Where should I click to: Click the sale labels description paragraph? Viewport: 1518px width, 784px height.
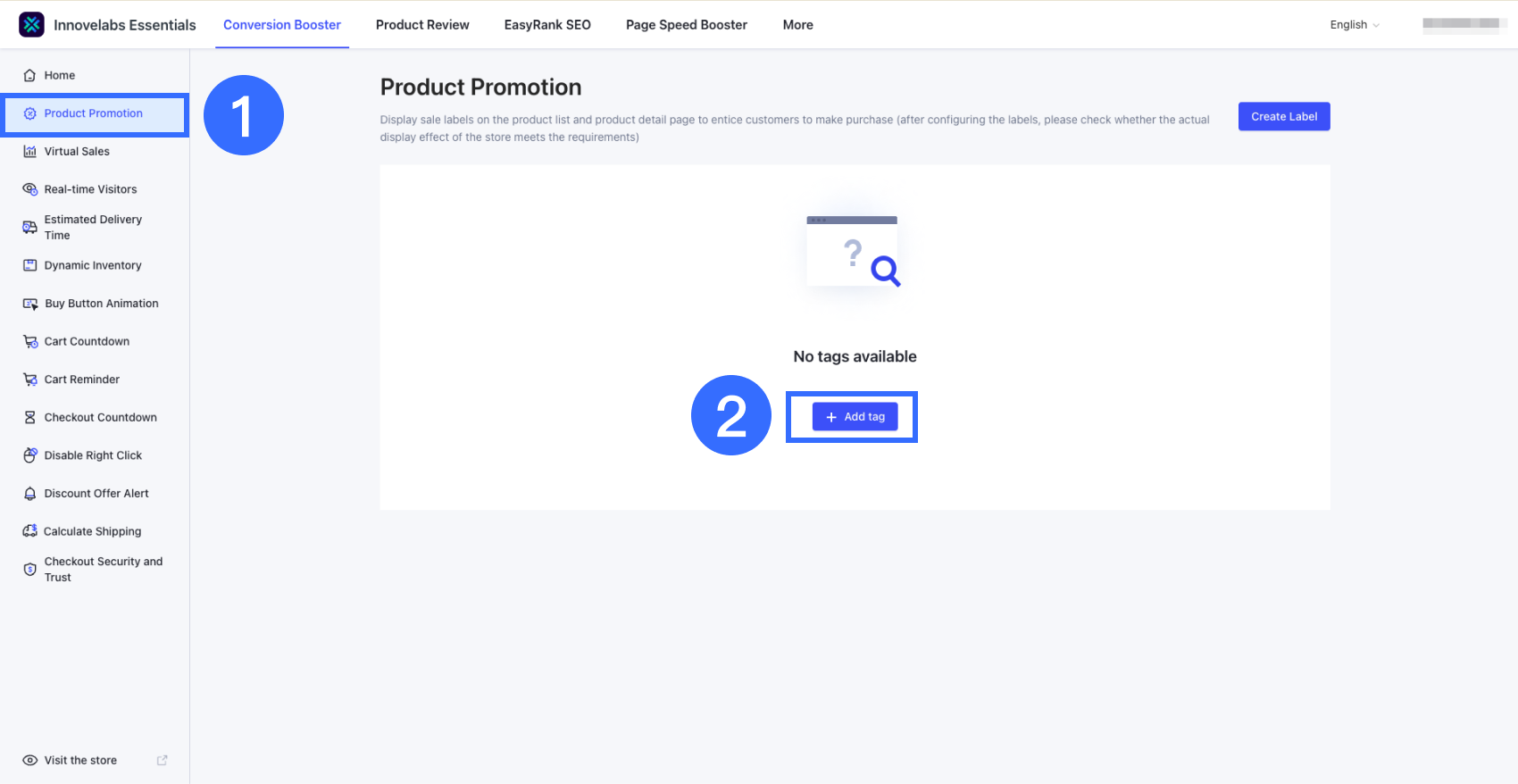[x=795, y=129]
